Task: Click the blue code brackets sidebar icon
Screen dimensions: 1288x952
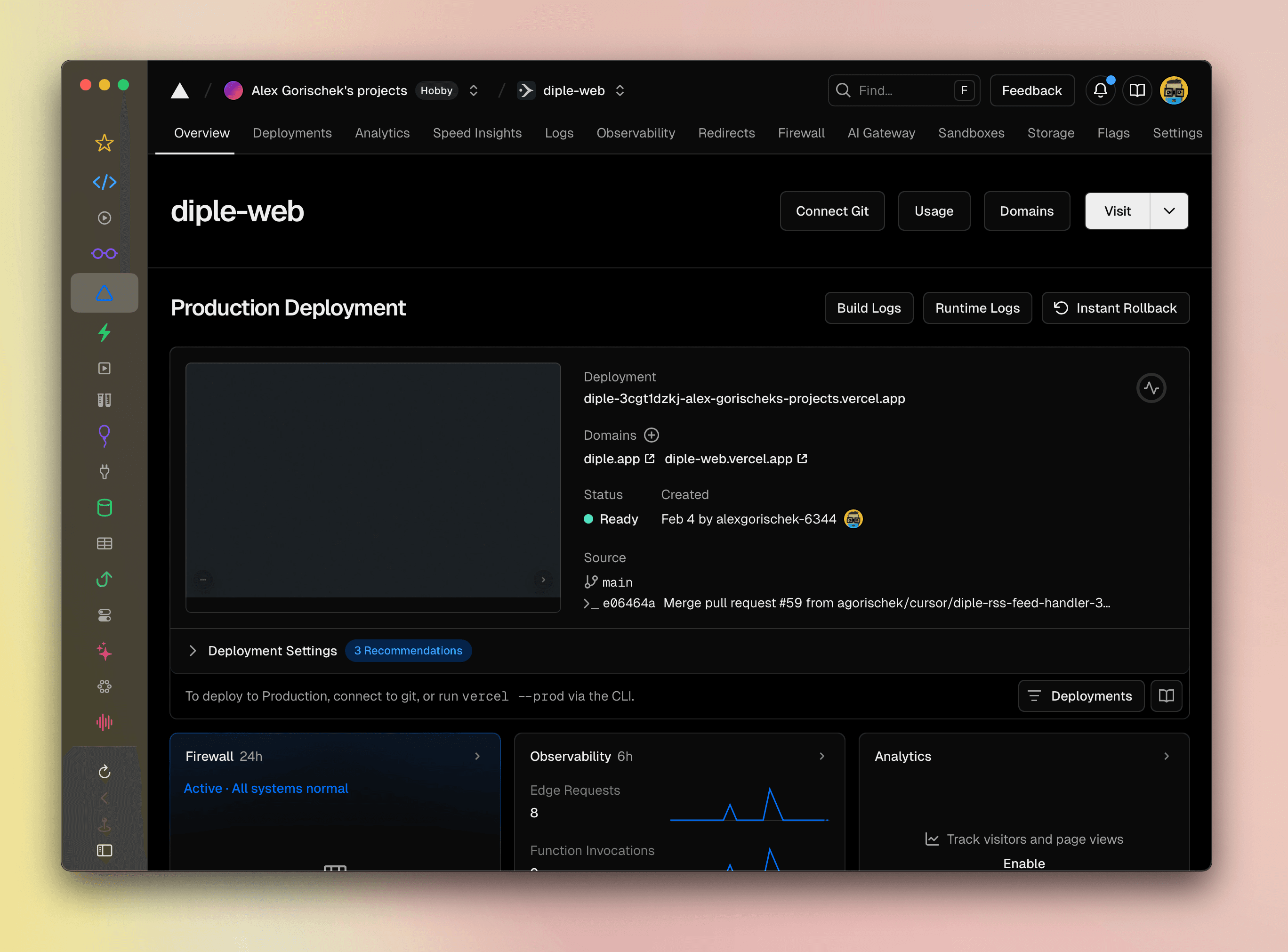Action: (x=104, y=182)
